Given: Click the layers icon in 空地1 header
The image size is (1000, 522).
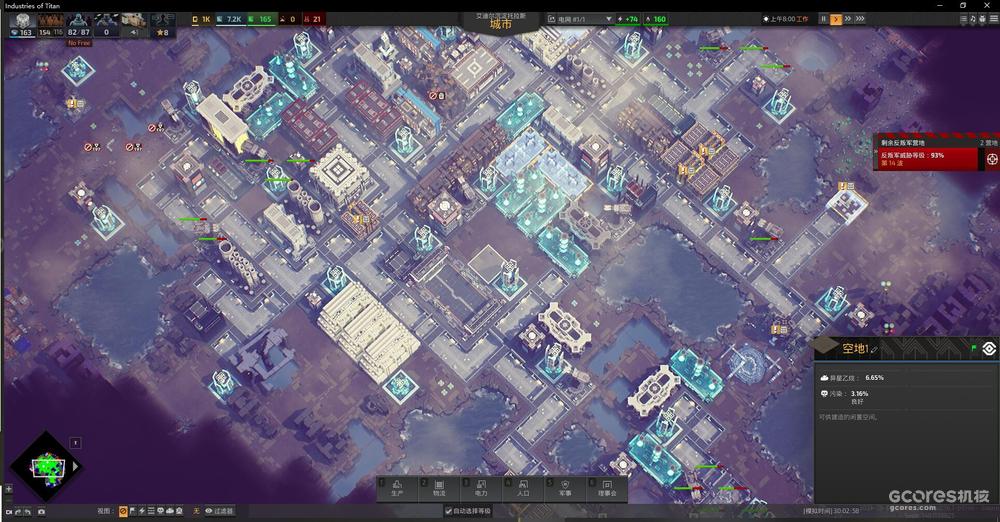Looking at the screenshot, I should coord(989,348).
